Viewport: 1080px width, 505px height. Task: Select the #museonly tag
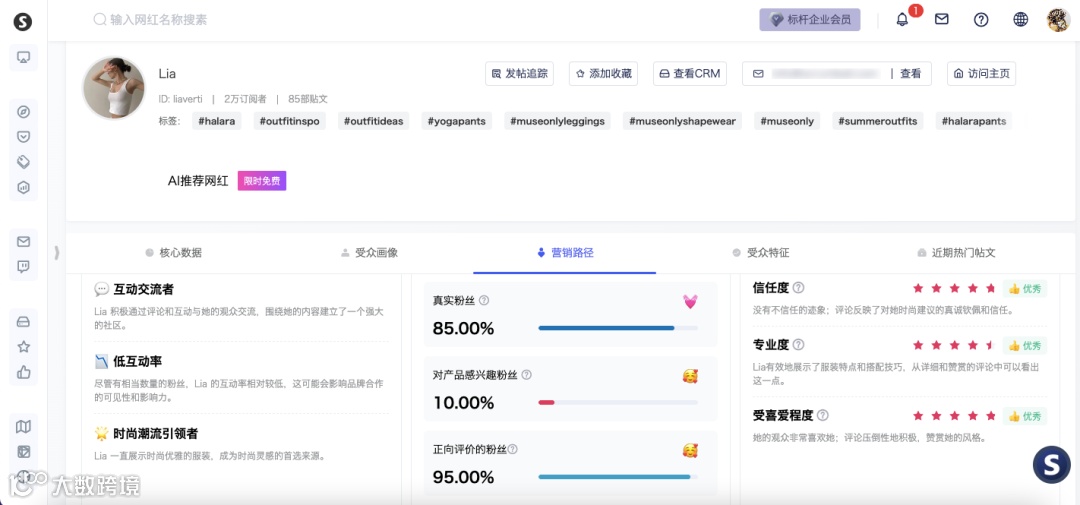pos(787,121)
